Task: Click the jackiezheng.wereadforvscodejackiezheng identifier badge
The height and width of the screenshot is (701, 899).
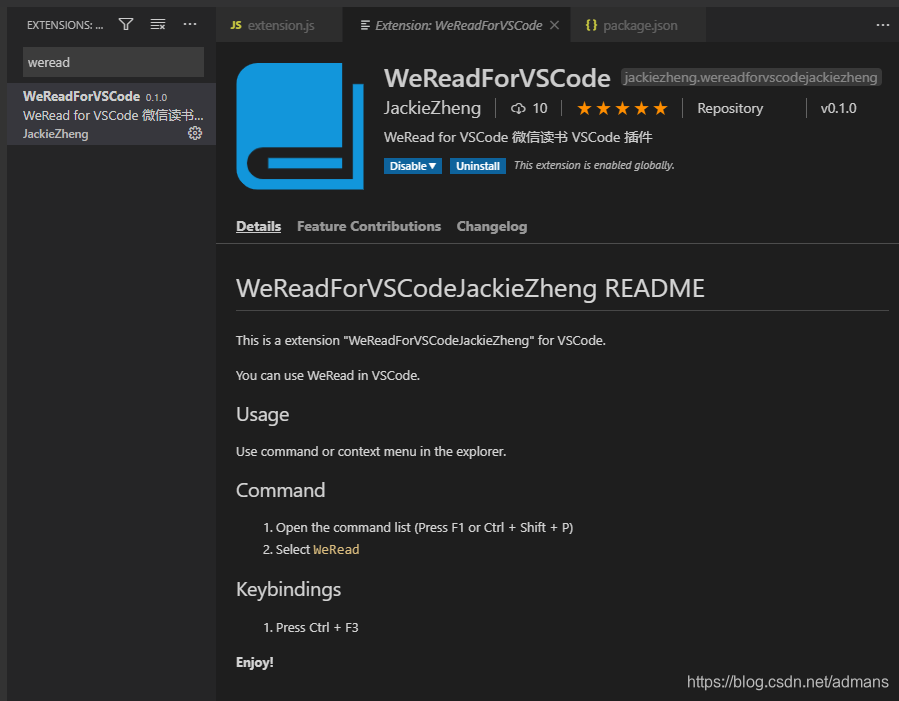Action: [x=751, y=77]
